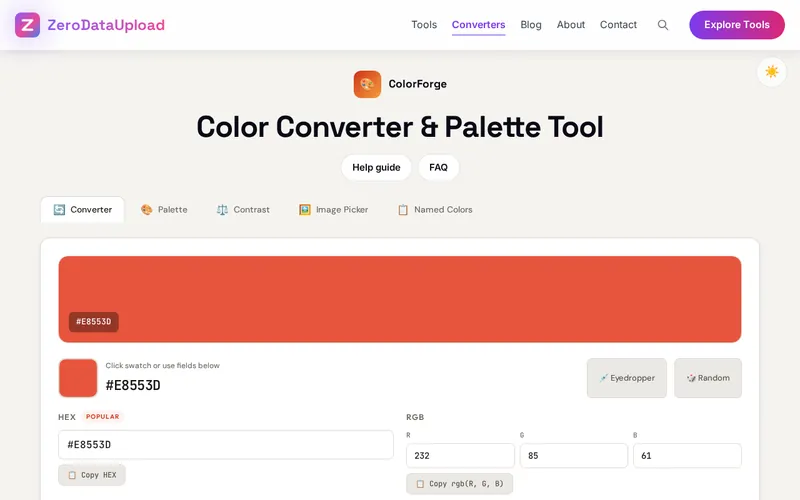This screenshot has width=800, height=500.
Task: Go to the Blog page
Action: (x=531, y=24)
